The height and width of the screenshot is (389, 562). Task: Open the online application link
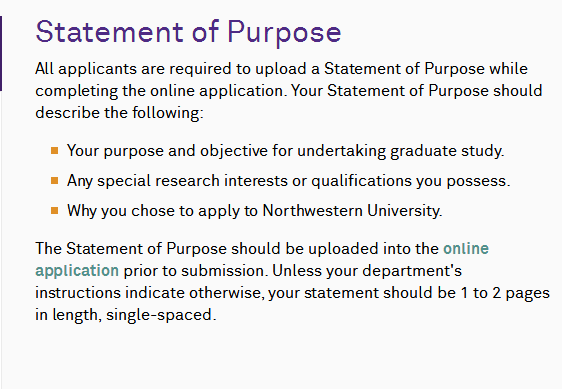(466, 249)
